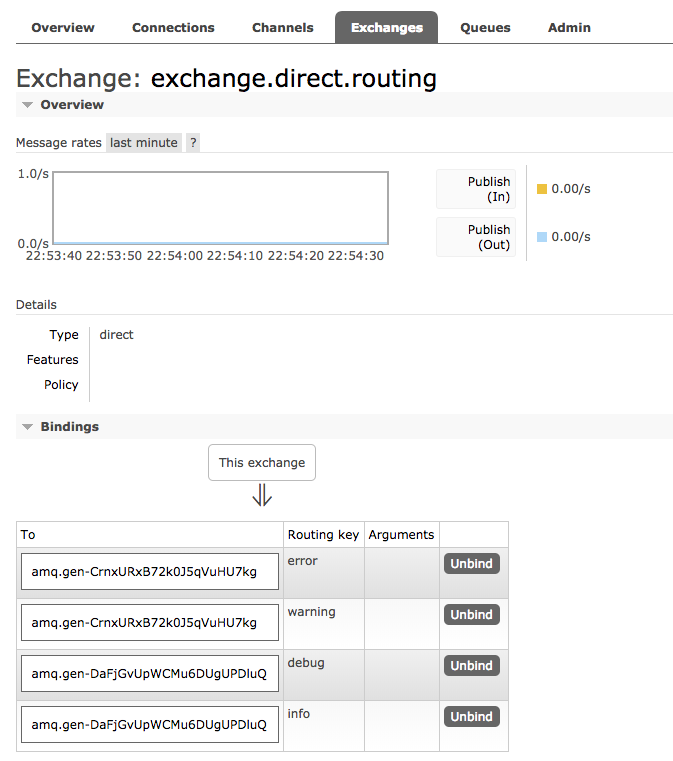Unbind the 'debug' routing key binding
The width and height of the screenshot is (673, 761).
(x=471, y=666)
